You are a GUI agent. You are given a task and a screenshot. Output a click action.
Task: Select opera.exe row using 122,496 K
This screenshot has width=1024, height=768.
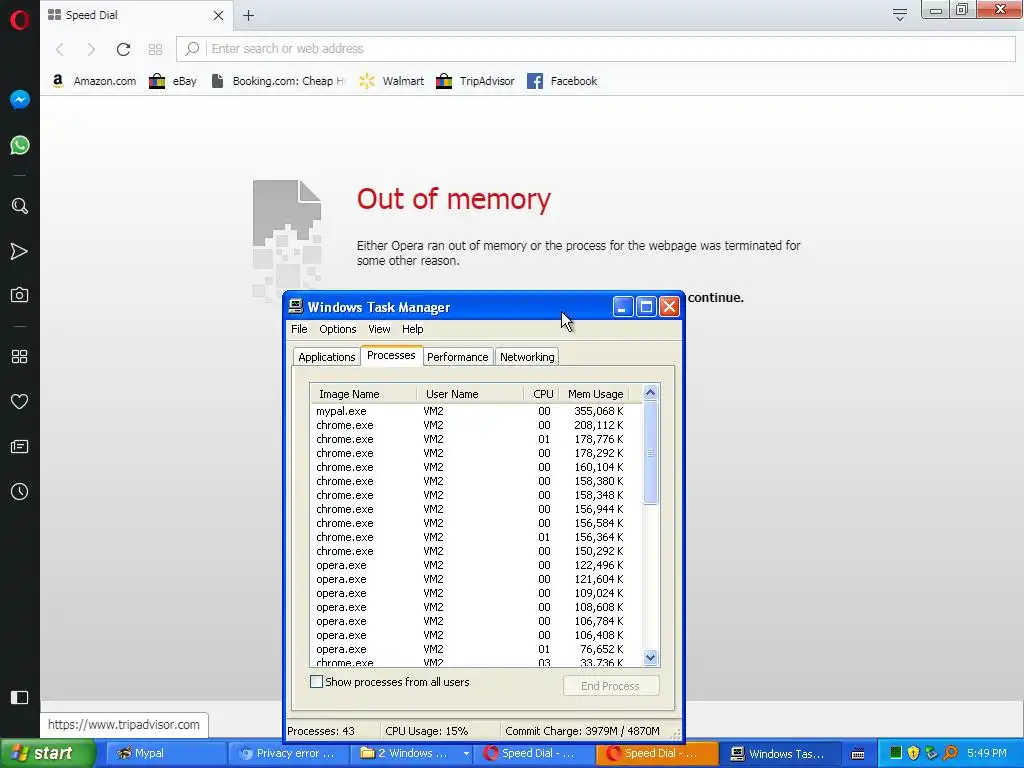[476, 565]
